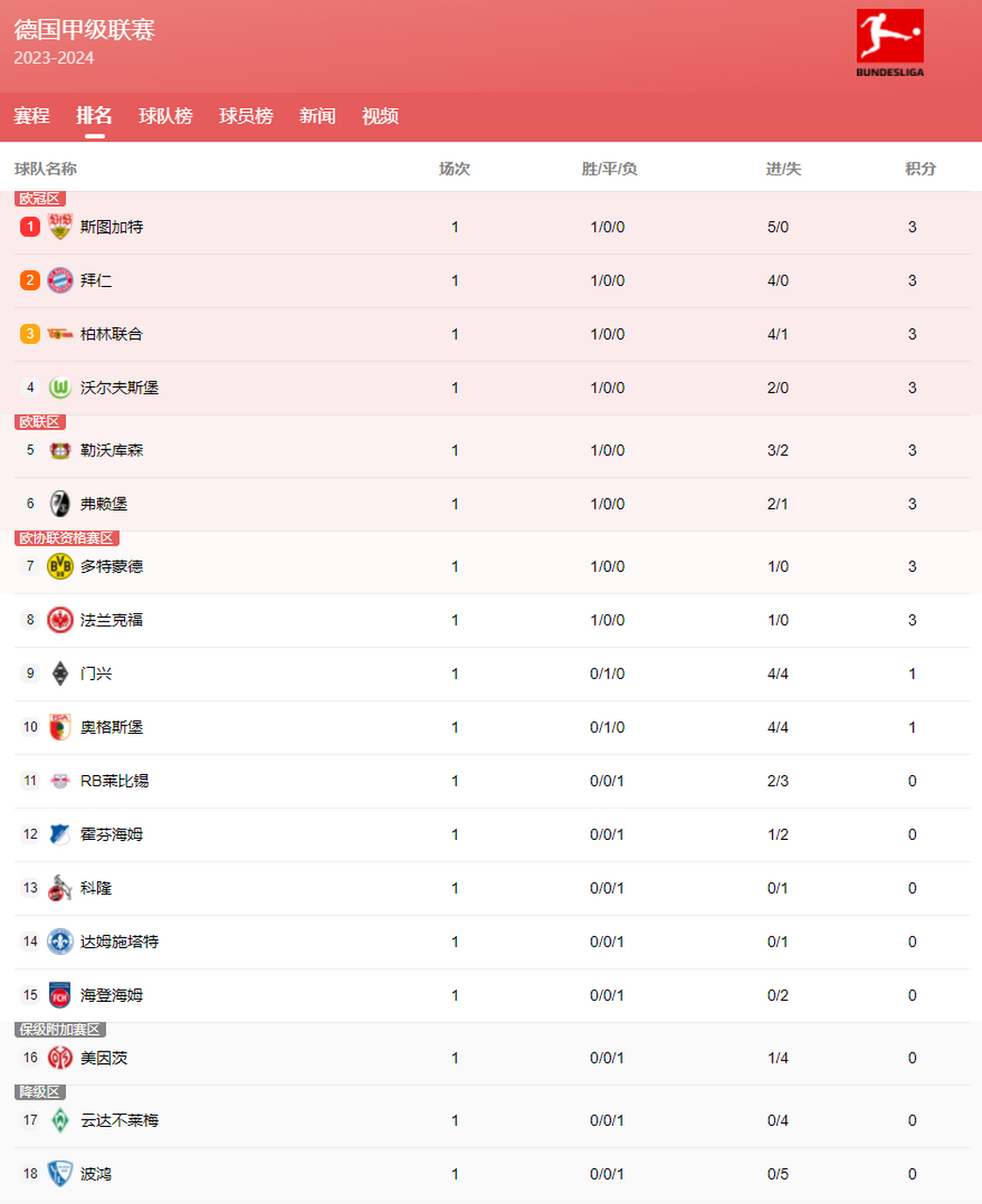Open team link 柏林联合
982x1204 pixels.
tap(111, 334)
